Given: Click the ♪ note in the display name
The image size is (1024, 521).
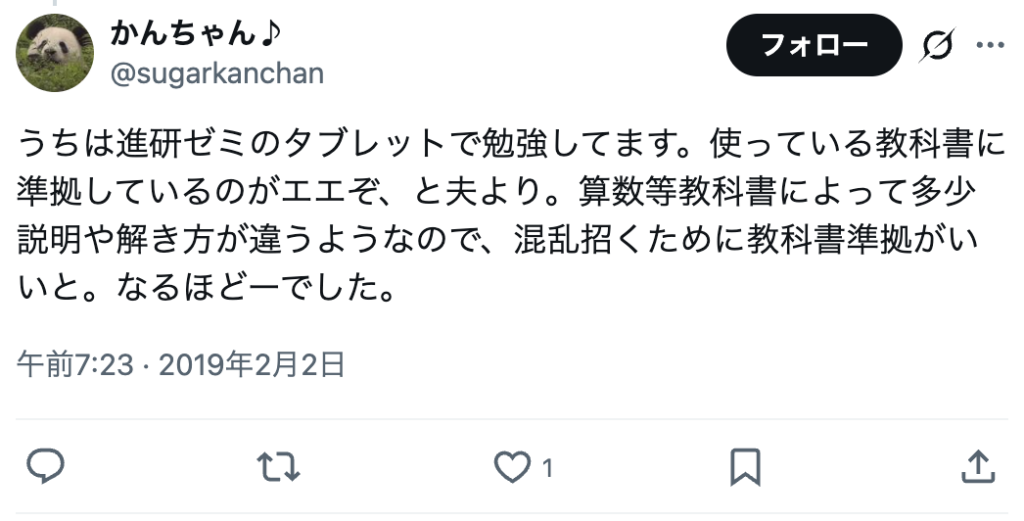Looking at the screenshot, I should [270, 33].
